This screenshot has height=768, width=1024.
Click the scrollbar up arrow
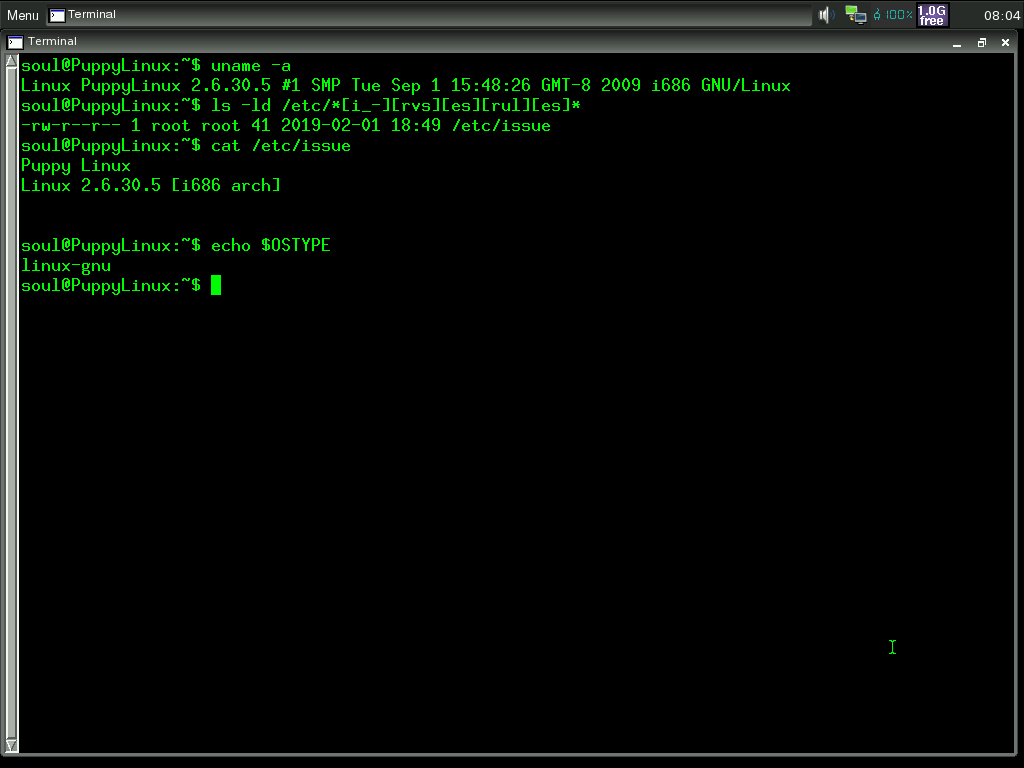[11, 62]
